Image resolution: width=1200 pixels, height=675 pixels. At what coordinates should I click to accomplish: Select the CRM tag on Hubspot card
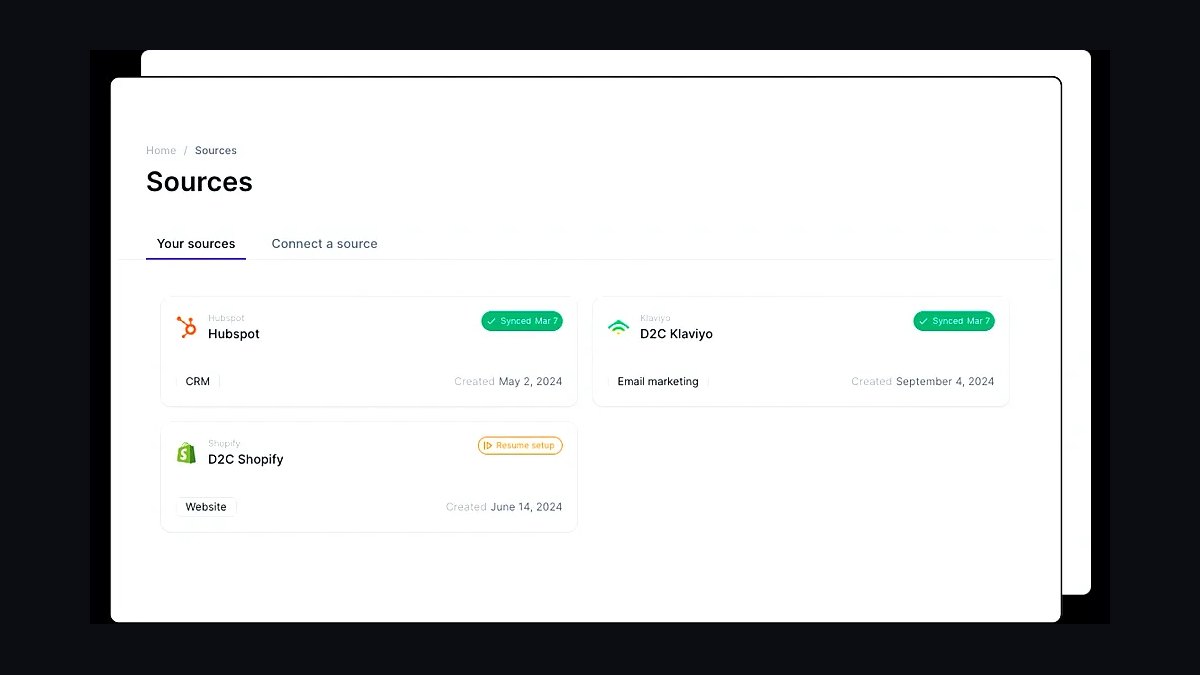click(198, 382)
